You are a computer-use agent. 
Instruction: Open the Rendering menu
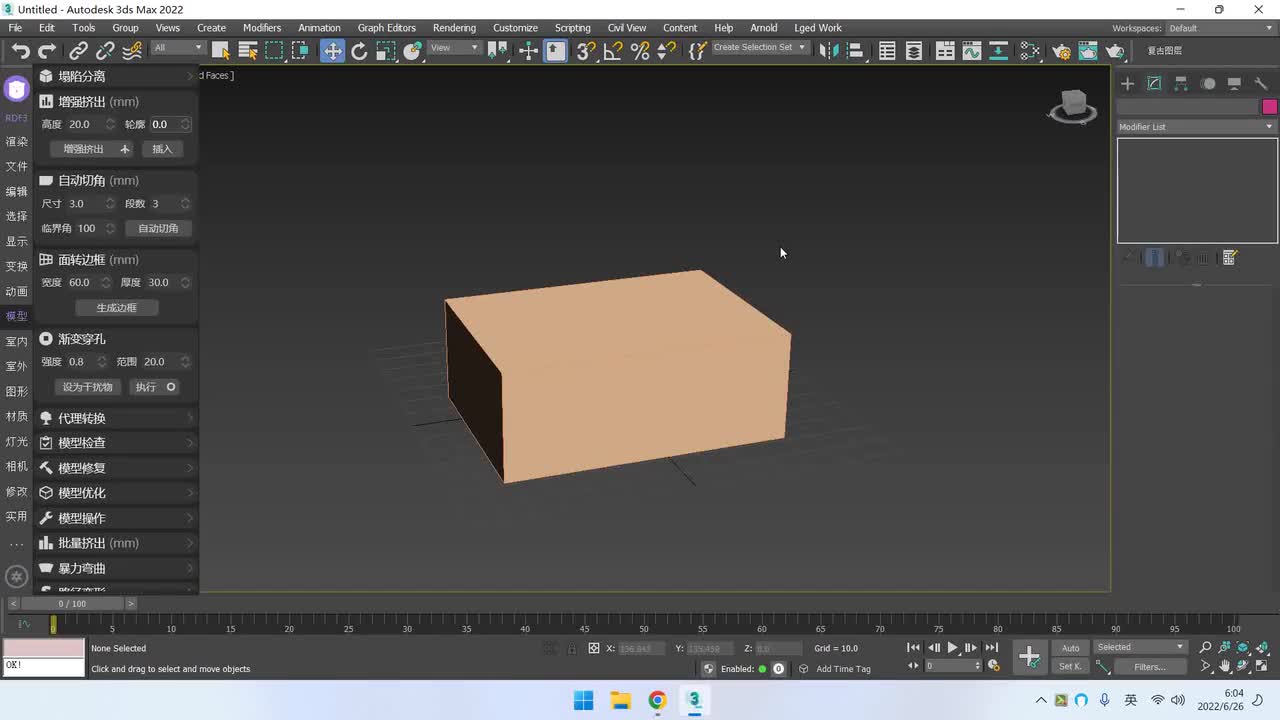pyautogui.click(x=454, y=28)
